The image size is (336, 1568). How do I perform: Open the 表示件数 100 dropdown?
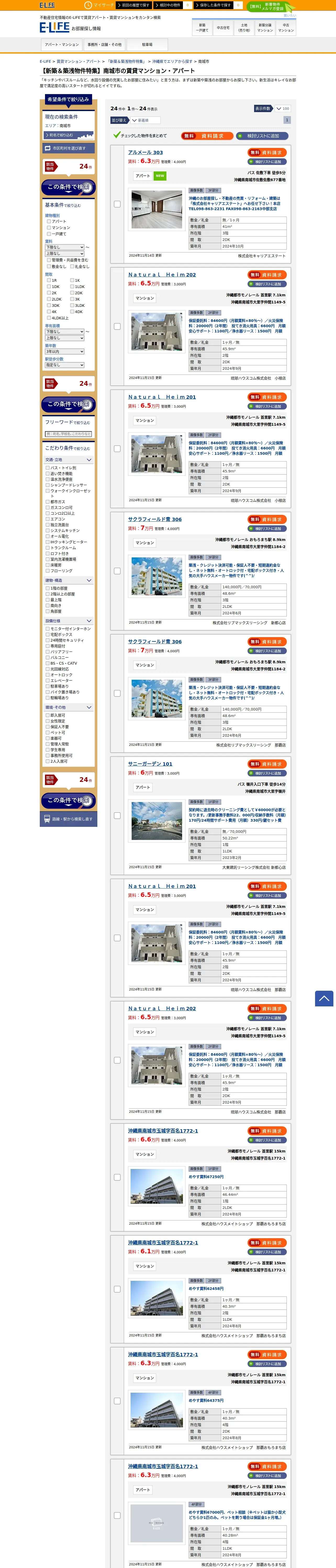point(282,109)
